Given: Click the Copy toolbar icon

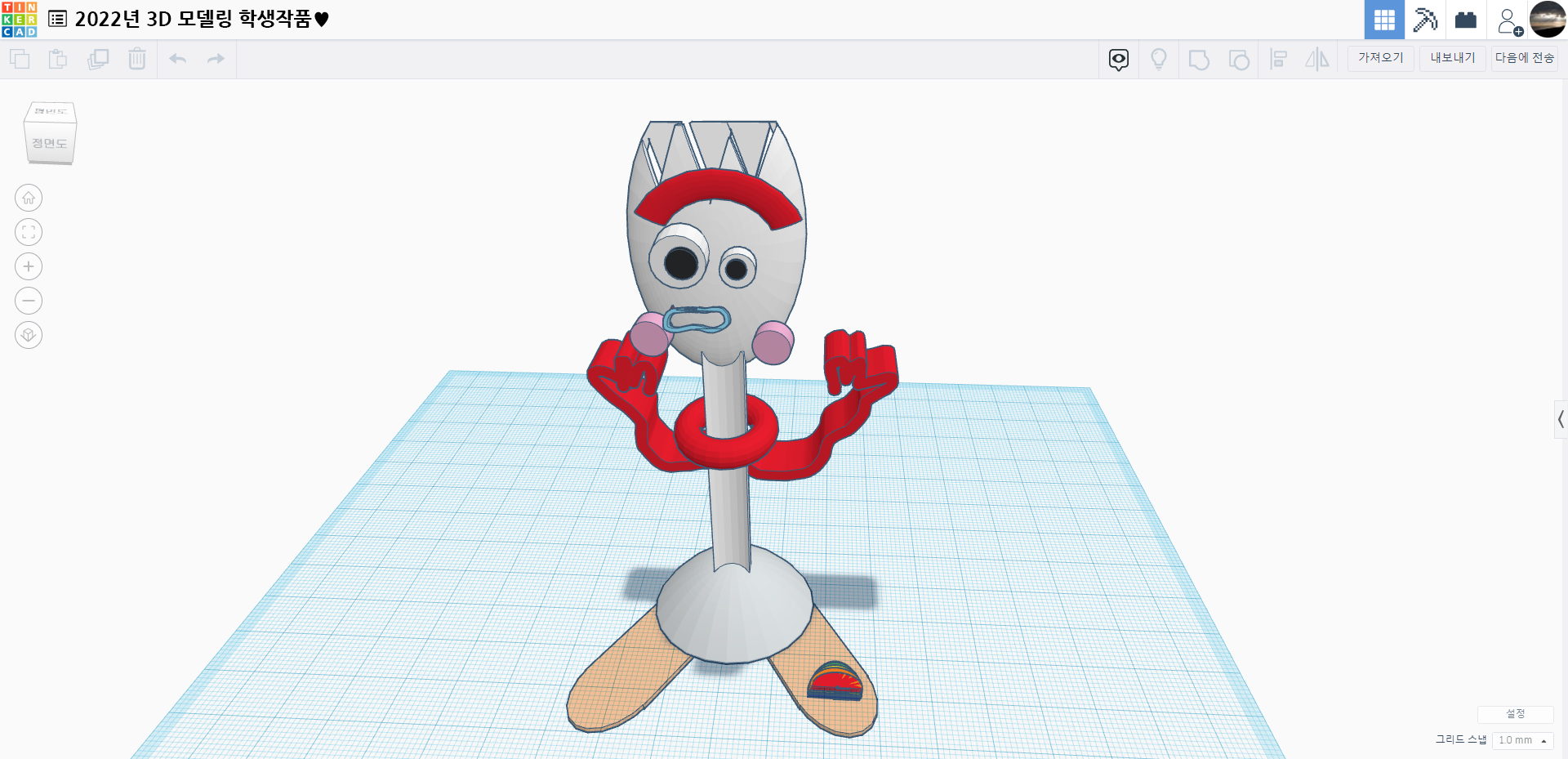Looking at the screenshot, I should [20, 59].
